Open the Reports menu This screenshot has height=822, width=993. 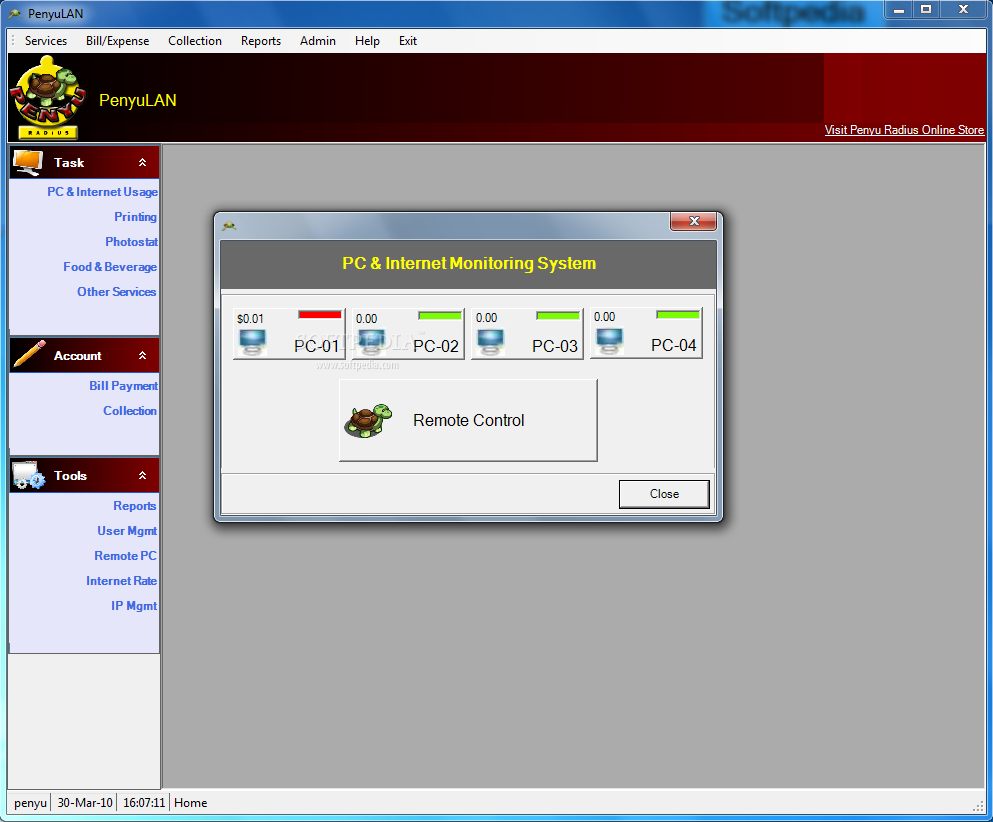tap(261, 41)
